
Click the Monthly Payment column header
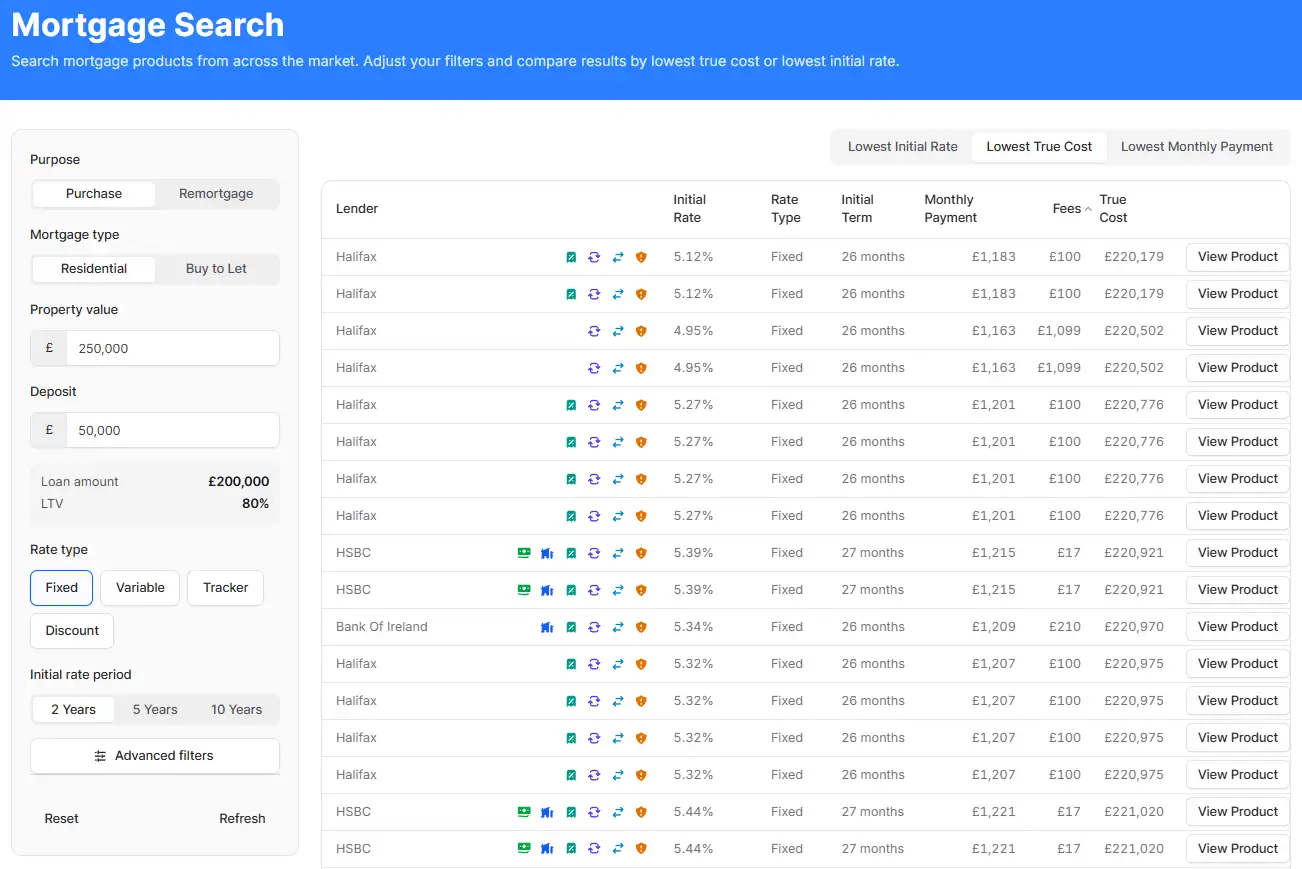pos(951,209)
